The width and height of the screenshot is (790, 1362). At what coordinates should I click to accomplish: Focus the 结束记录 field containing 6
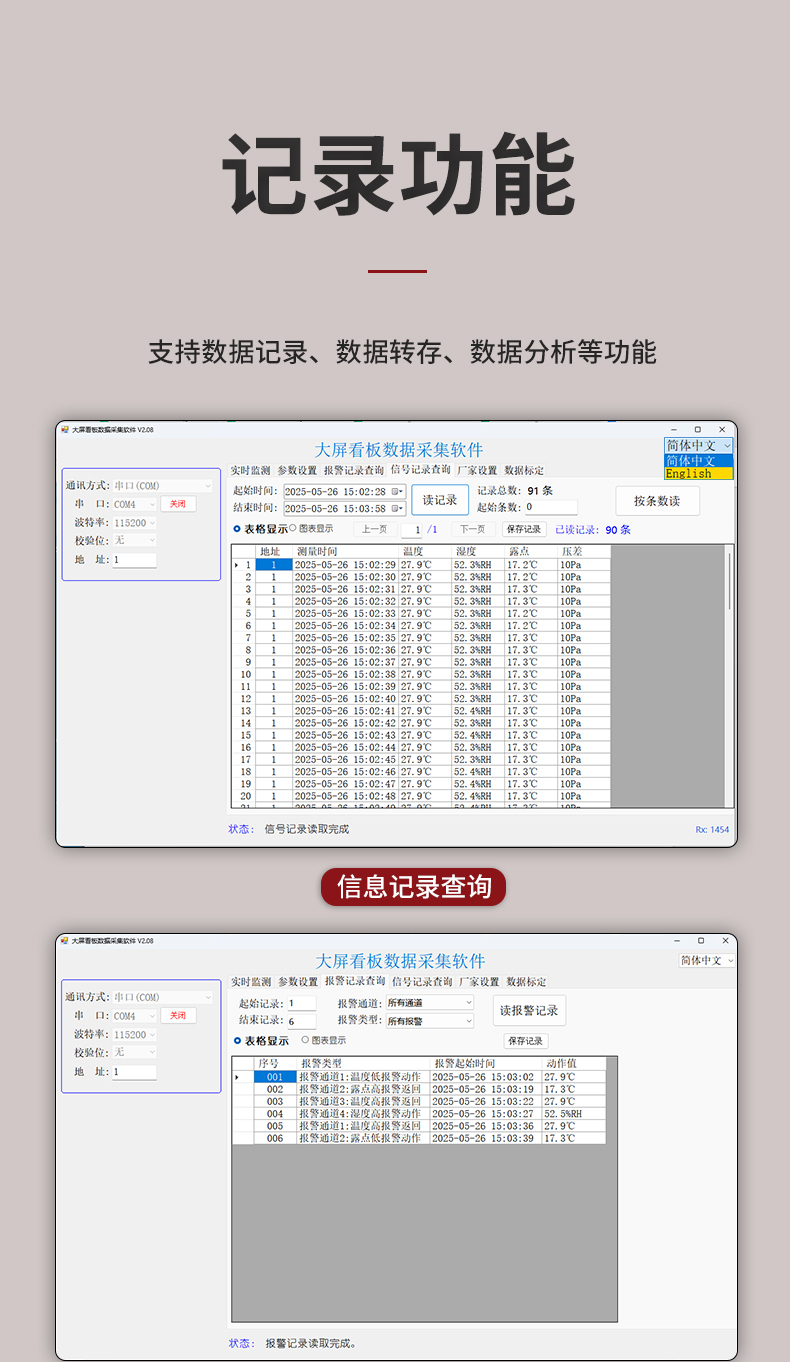coord(301,1021)
